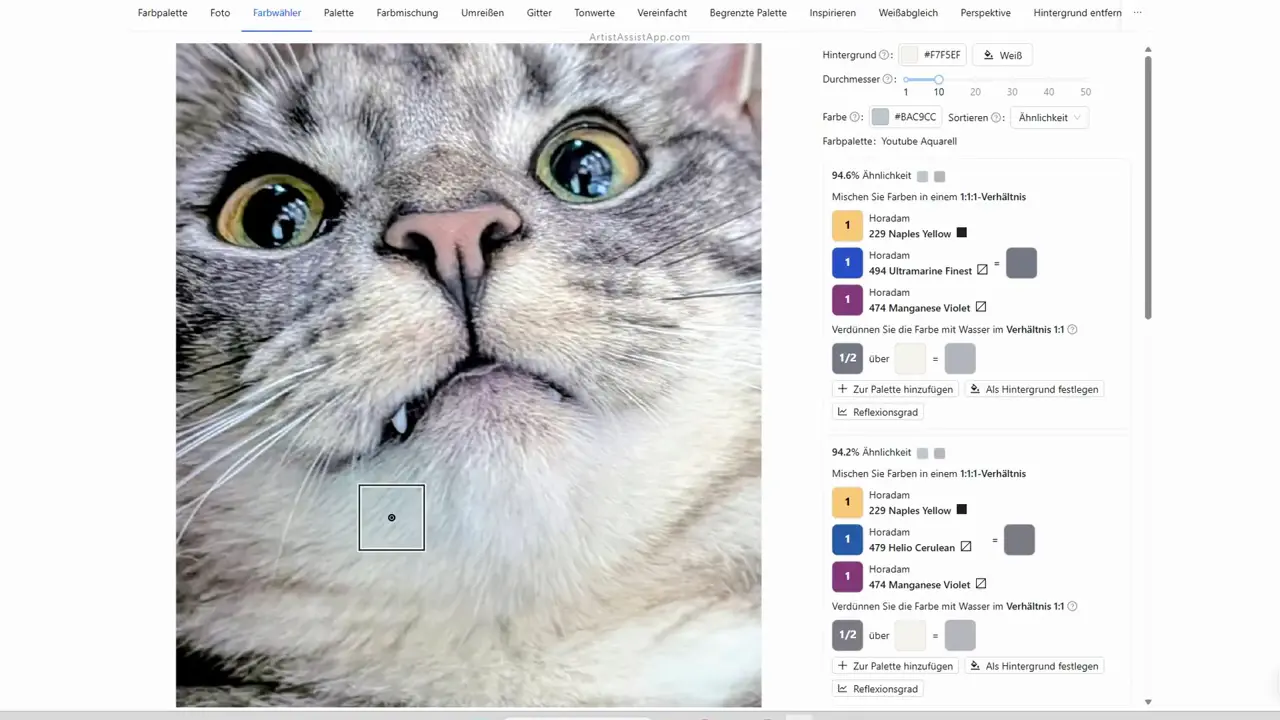The image size is (1280, 720).
Task: Click the help icon beside Farbe
Action: [x=856, y=118]
